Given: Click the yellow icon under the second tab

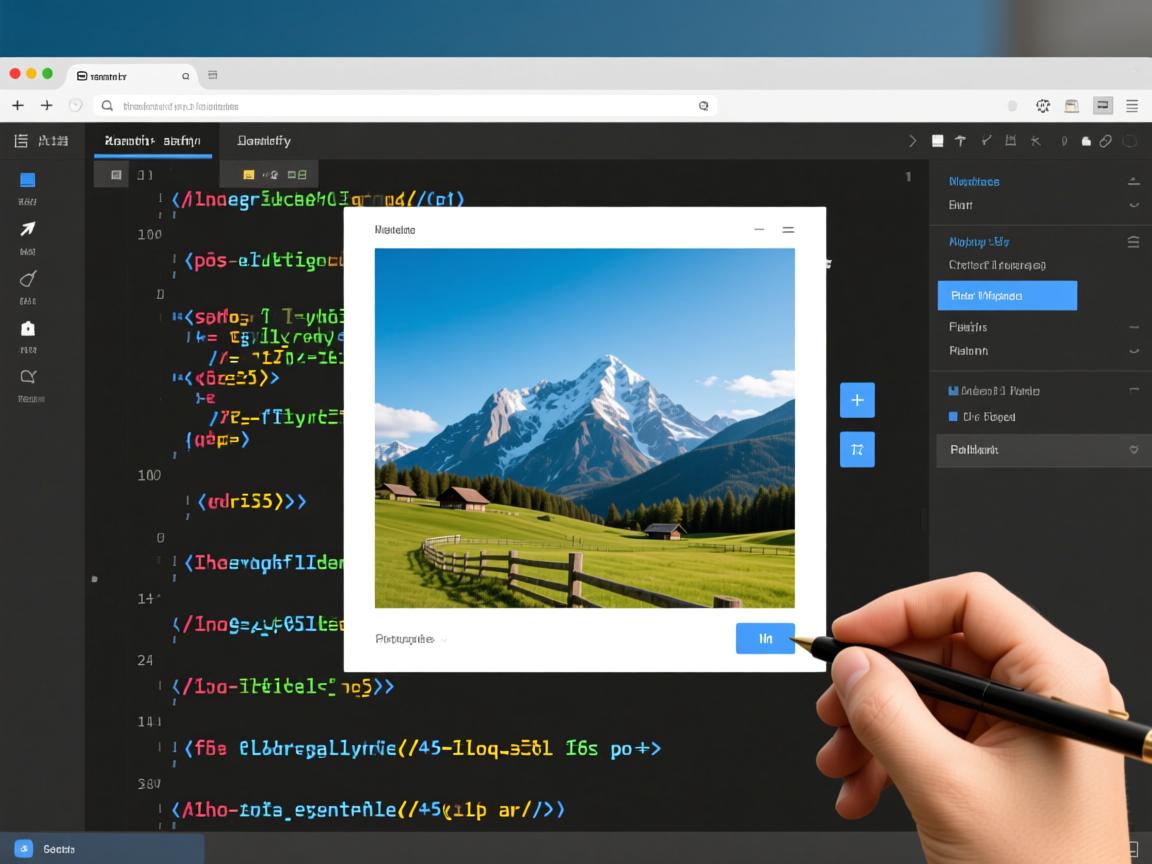Looking at the screenshot, I should click(249, 175).
